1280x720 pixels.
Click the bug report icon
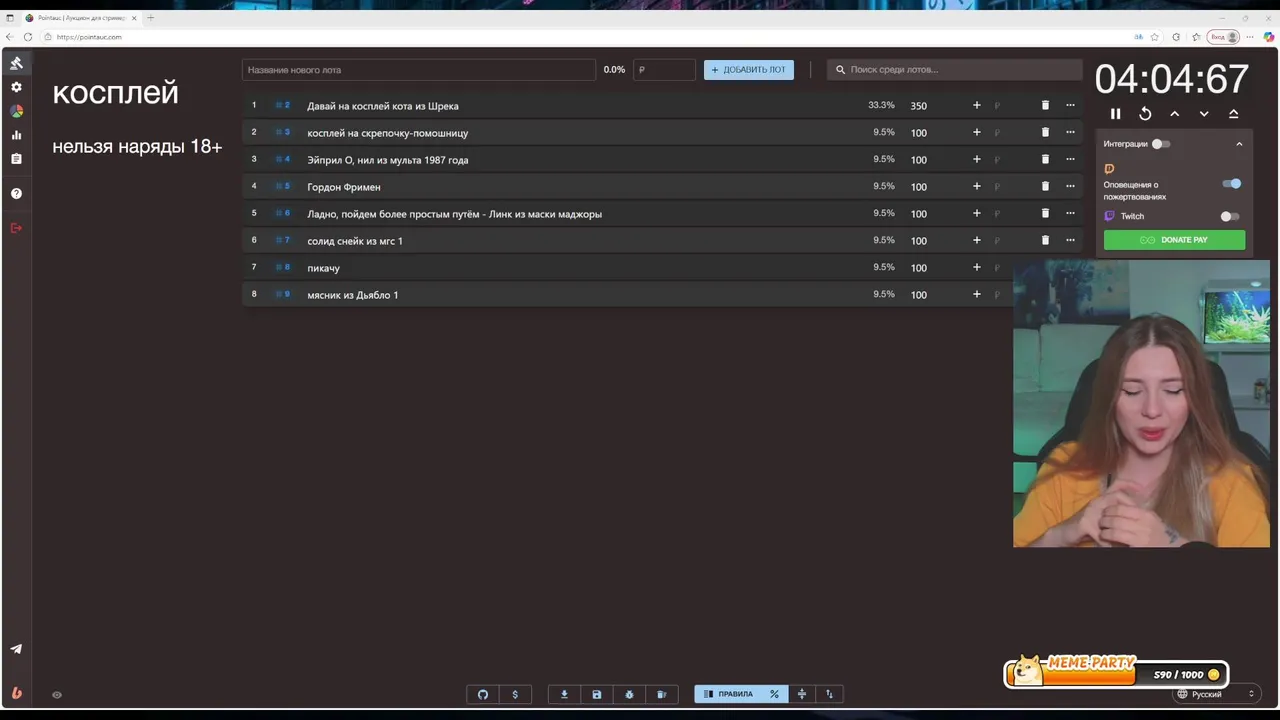(x=629, y=694)
